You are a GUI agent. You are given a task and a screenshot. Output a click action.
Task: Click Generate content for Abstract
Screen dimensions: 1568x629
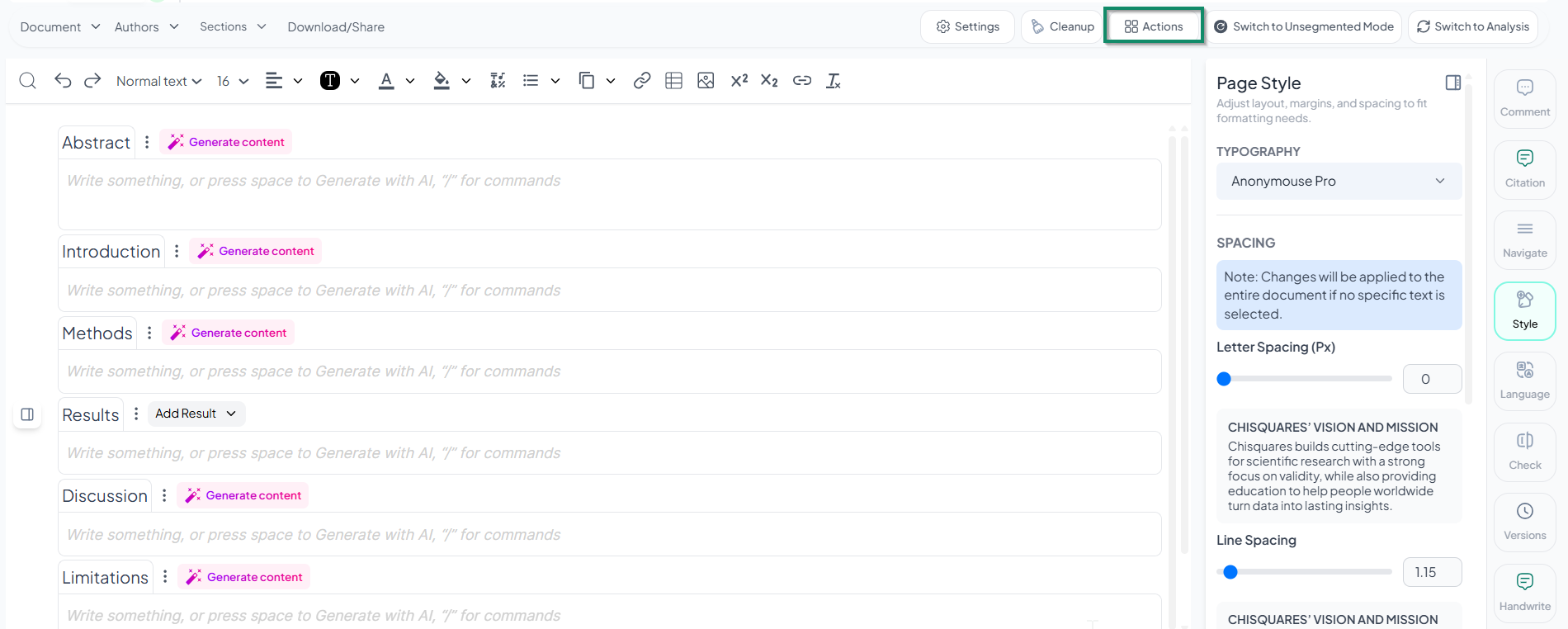[226, 142]
